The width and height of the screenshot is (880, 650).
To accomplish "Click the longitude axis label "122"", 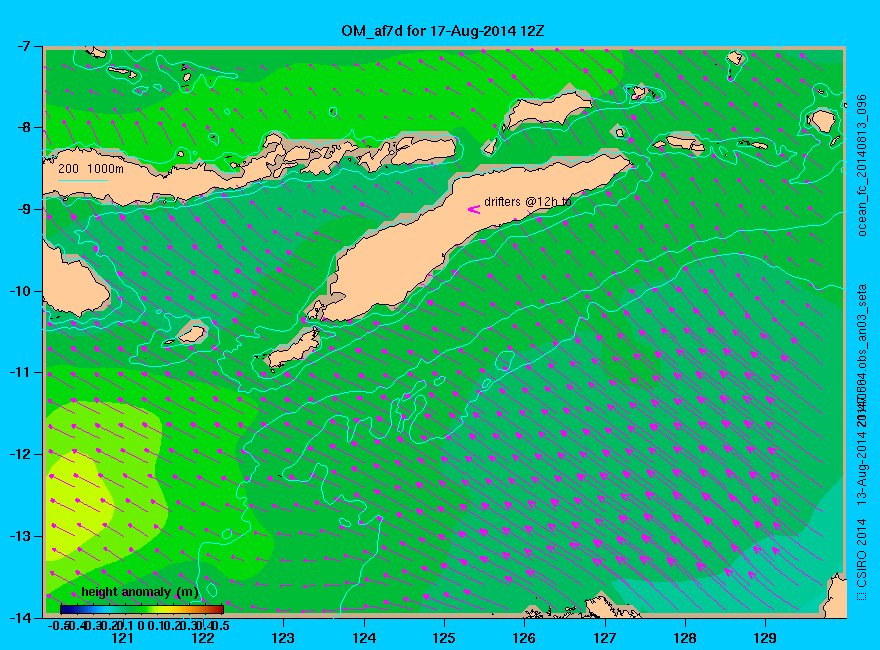I will pos(203,638).
